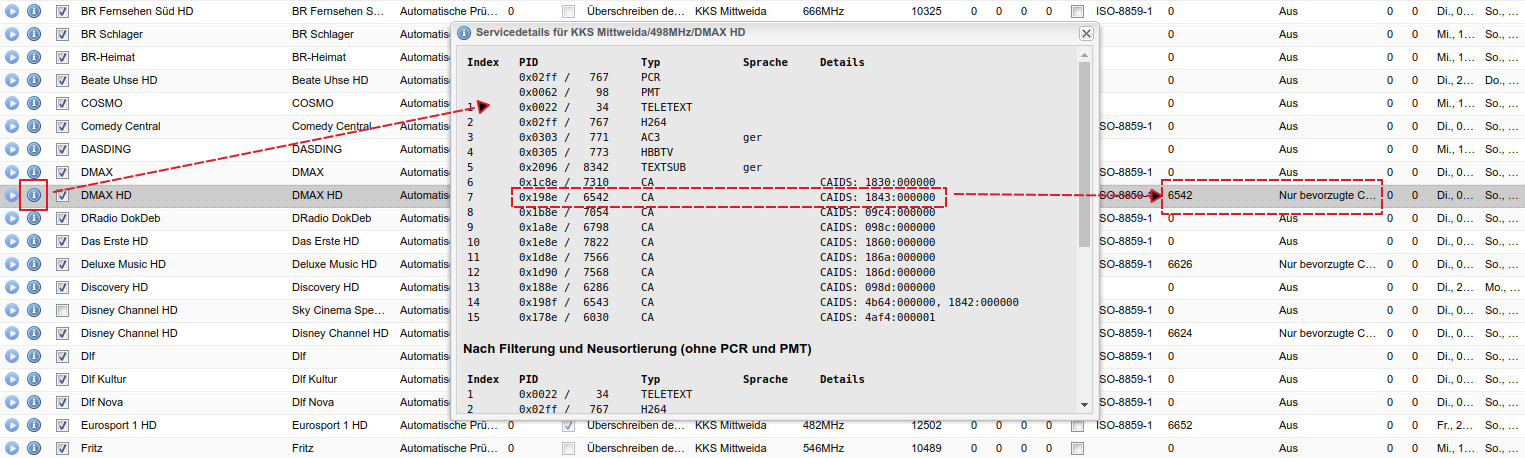Open info icon for COSMO
Viewport: 1525px width, 458px height.
(x=34, y=103)
